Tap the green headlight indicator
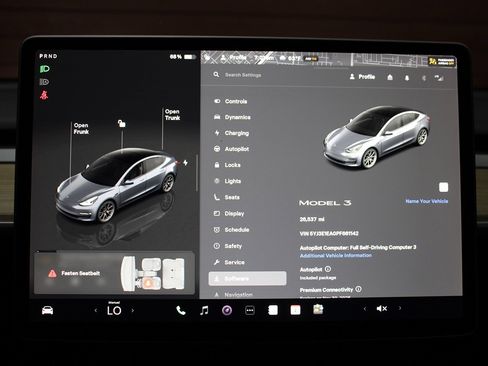Screen dimensions: 488x366 pyautogui.click(x=44, y=69)
